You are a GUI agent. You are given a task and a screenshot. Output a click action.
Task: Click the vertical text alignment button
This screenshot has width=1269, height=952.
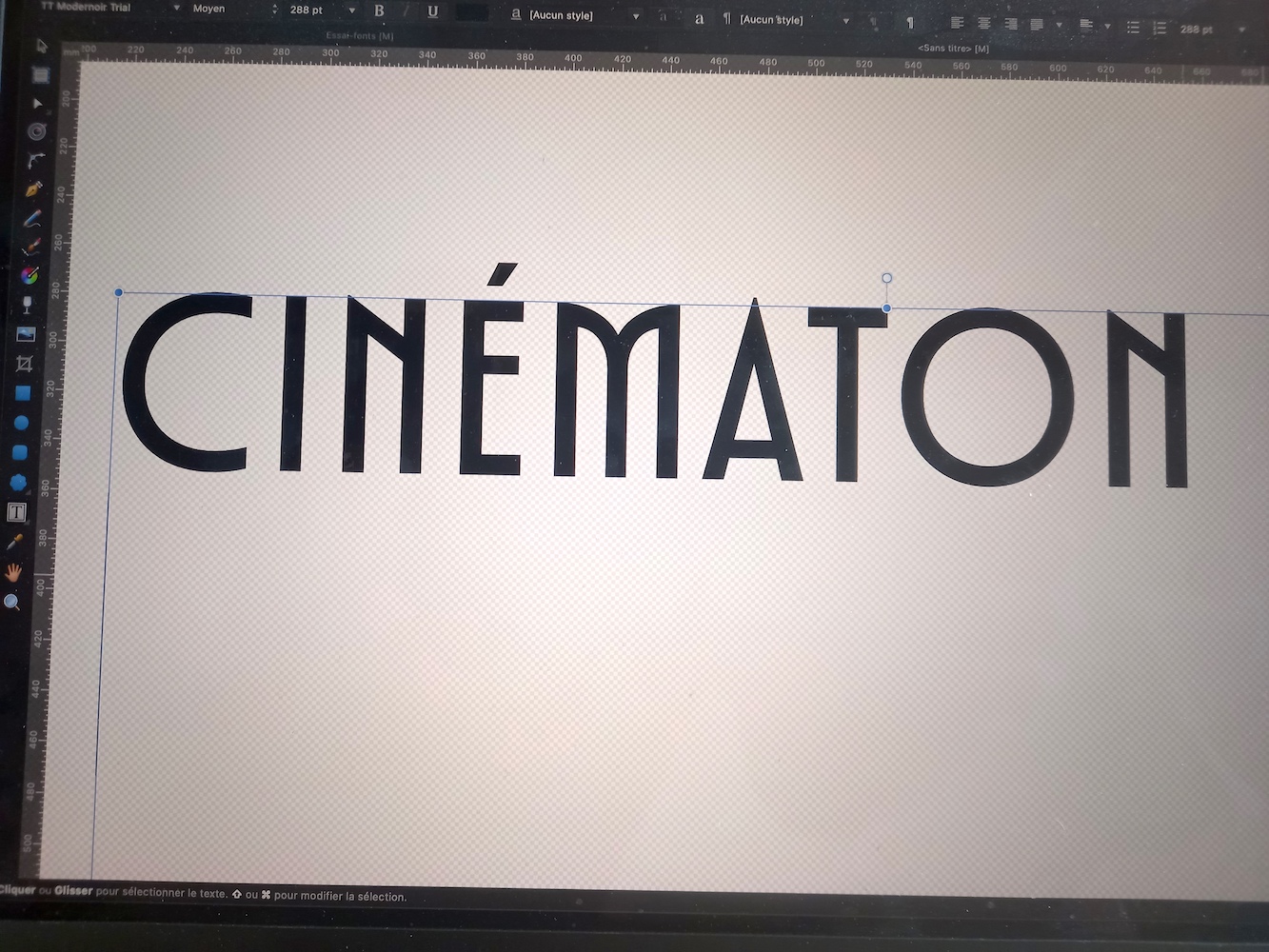coord(1086,26)
